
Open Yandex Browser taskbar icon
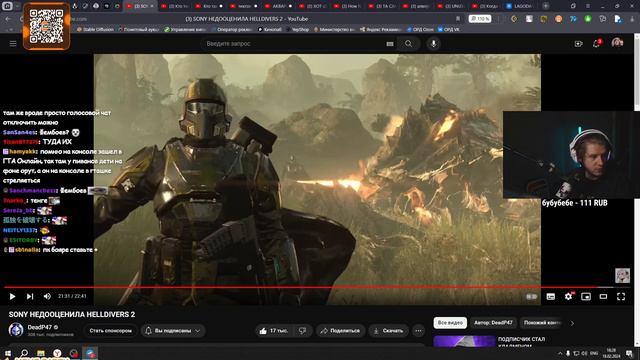point(57,353)
